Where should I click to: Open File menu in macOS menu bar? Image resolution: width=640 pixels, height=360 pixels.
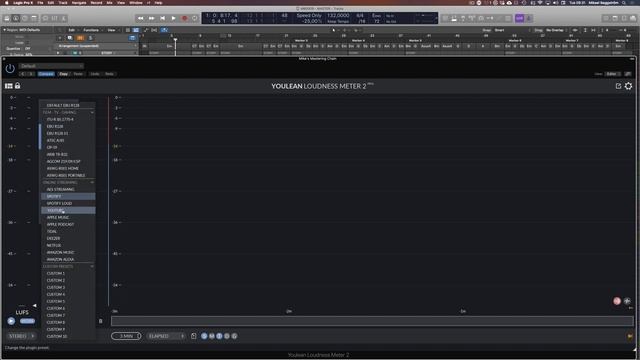(40, 2)
